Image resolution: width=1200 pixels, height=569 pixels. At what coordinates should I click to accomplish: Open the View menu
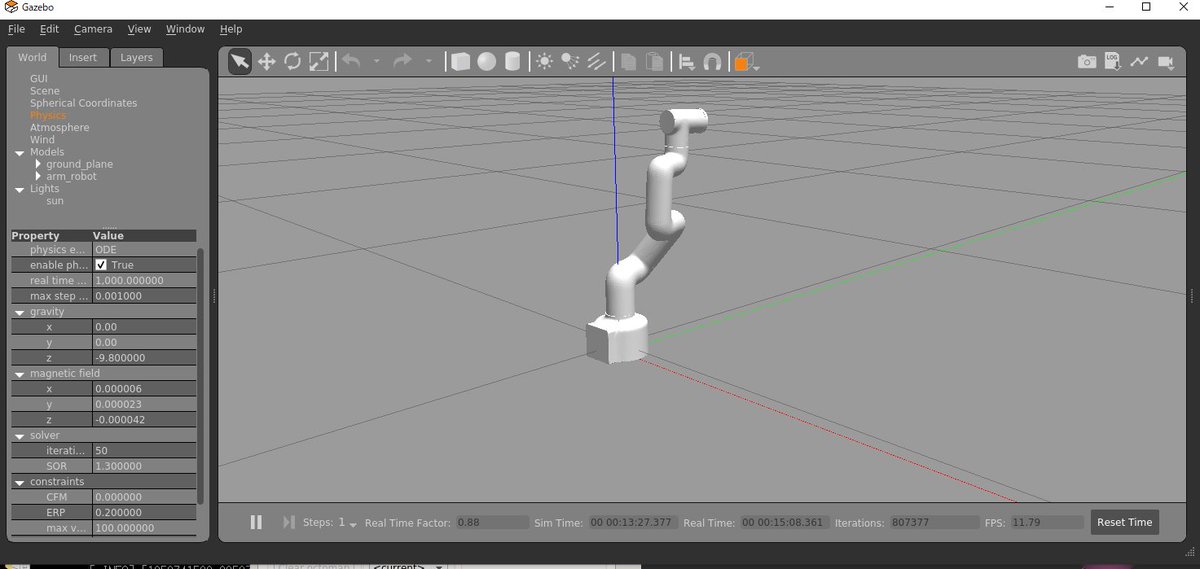(140, 29)
